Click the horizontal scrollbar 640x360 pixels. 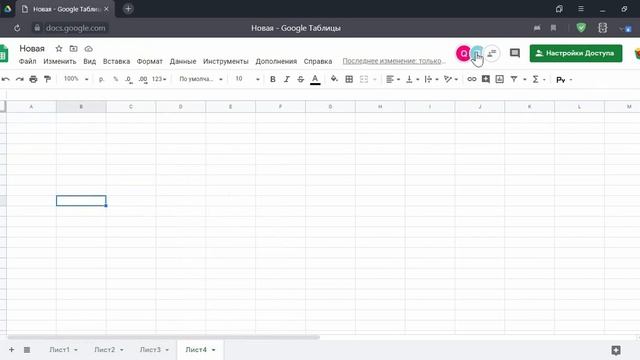(163, 337)
